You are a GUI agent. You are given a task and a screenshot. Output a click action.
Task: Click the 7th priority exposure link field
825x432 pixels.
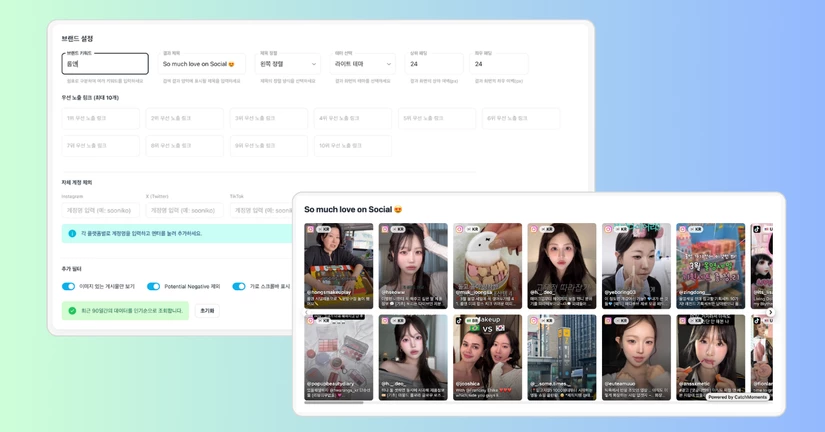point(100,146)
